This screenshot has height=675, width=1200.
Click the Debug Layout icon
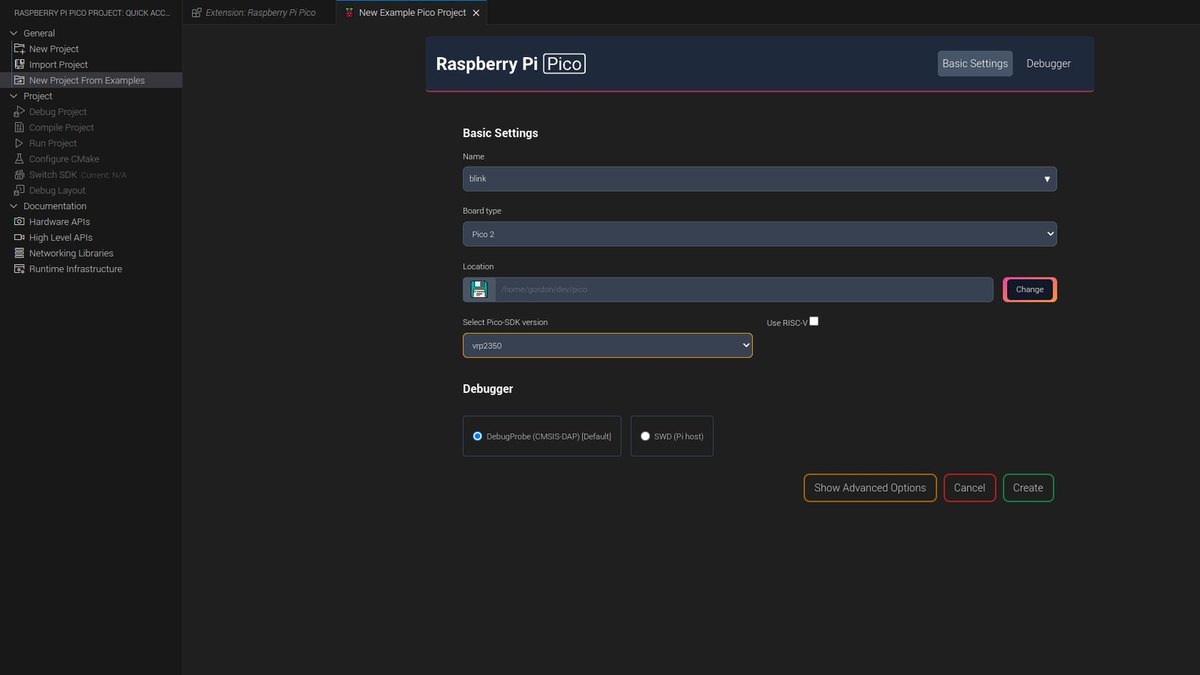click(19, 190)
